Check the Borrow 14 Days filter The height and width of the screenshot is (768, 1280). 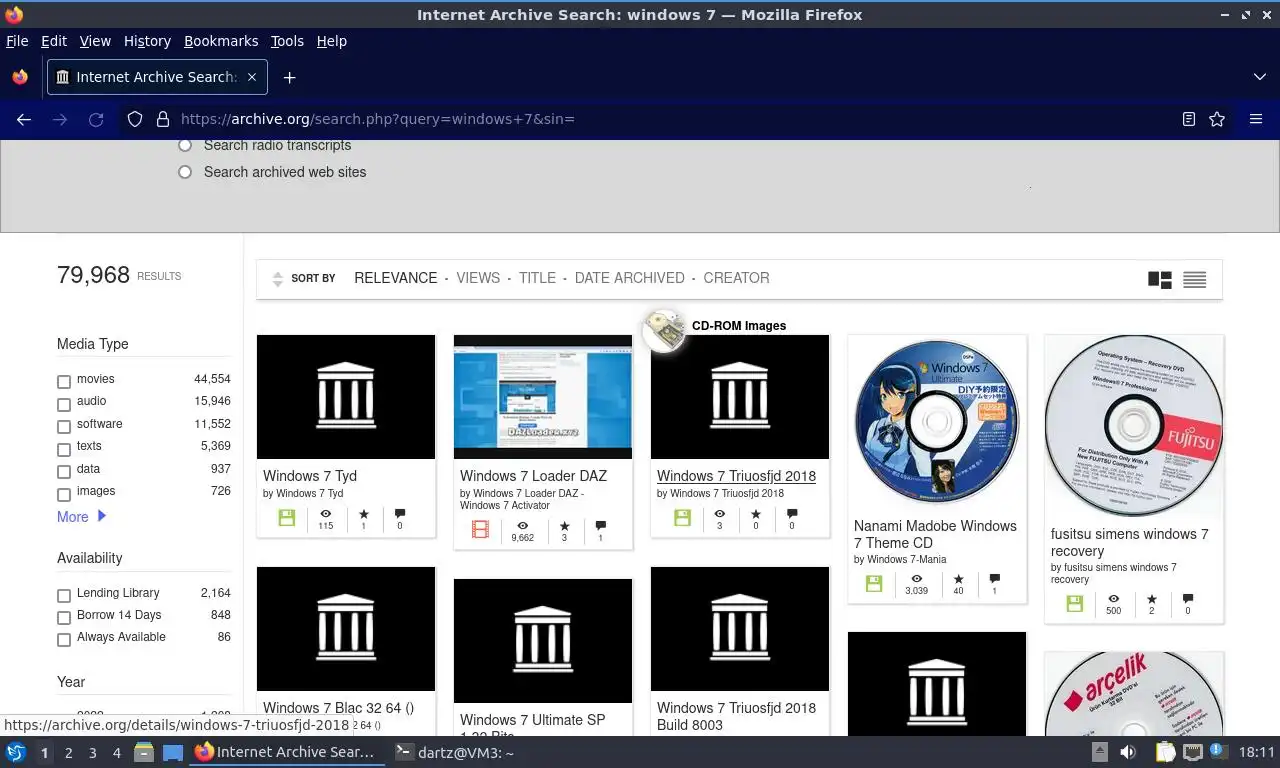tap(64, 617)
